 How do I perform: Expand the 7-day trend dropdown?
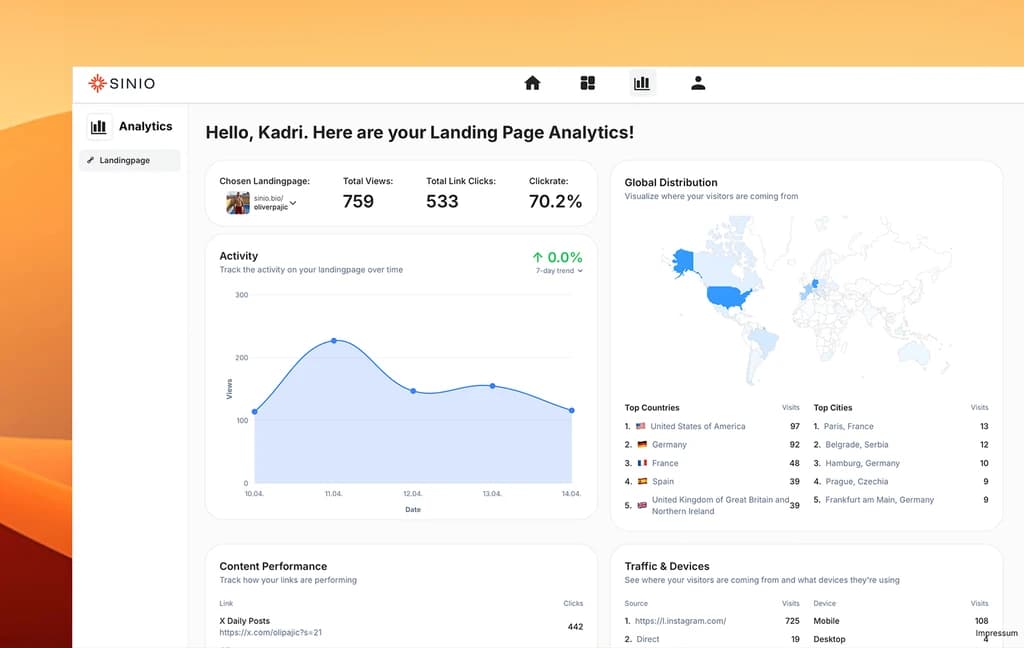[x=578, y=269]
